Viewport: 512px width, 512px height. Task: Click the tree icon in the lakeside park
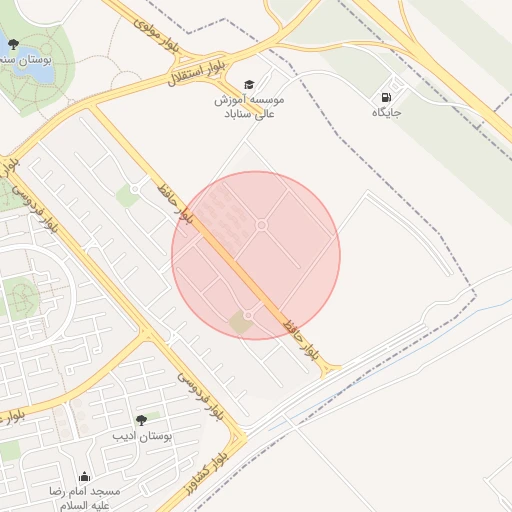tap(13, 44)
